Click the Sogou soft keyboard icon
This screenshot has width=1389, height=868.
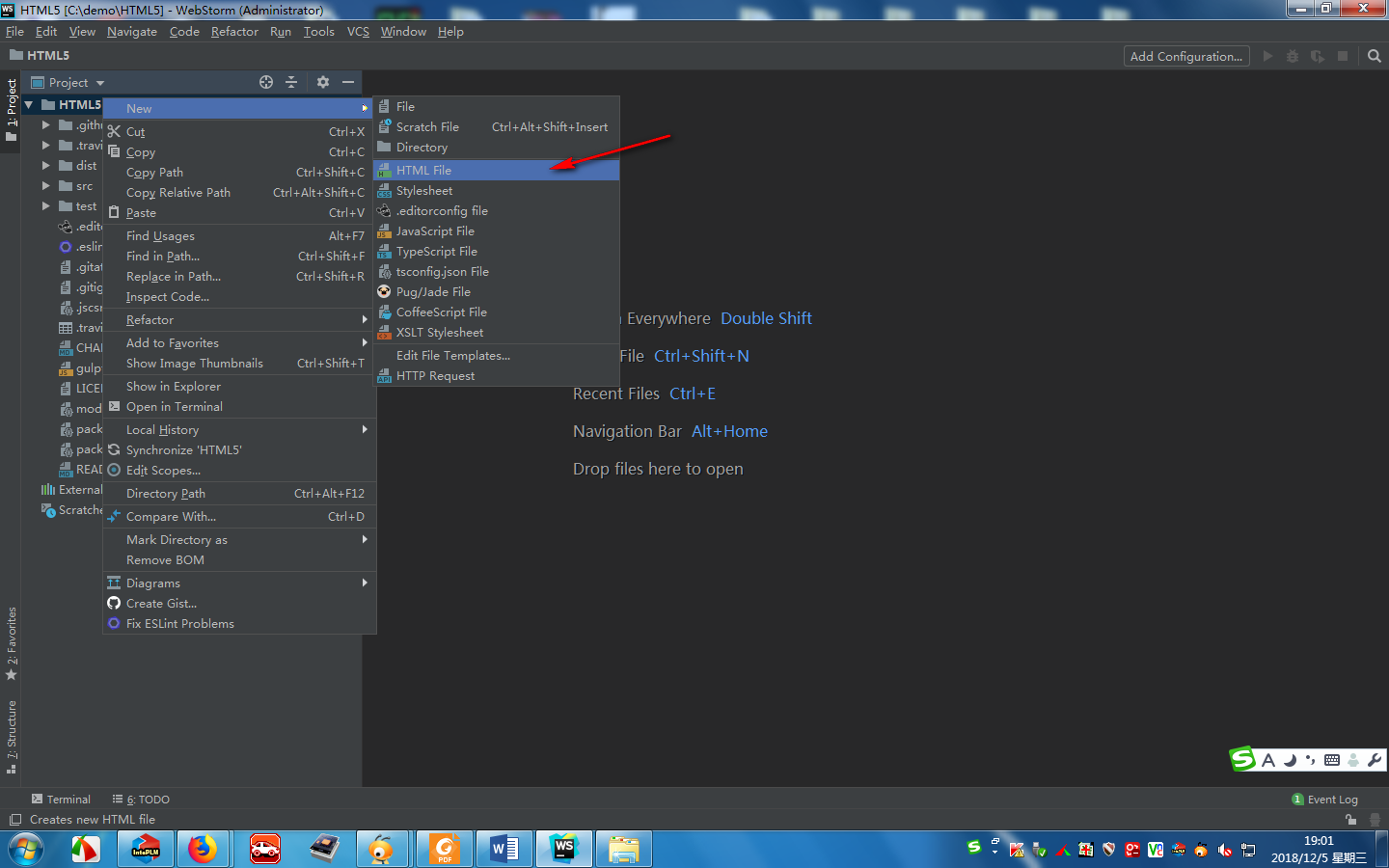pyautogui.click(x=1332, y=760)
